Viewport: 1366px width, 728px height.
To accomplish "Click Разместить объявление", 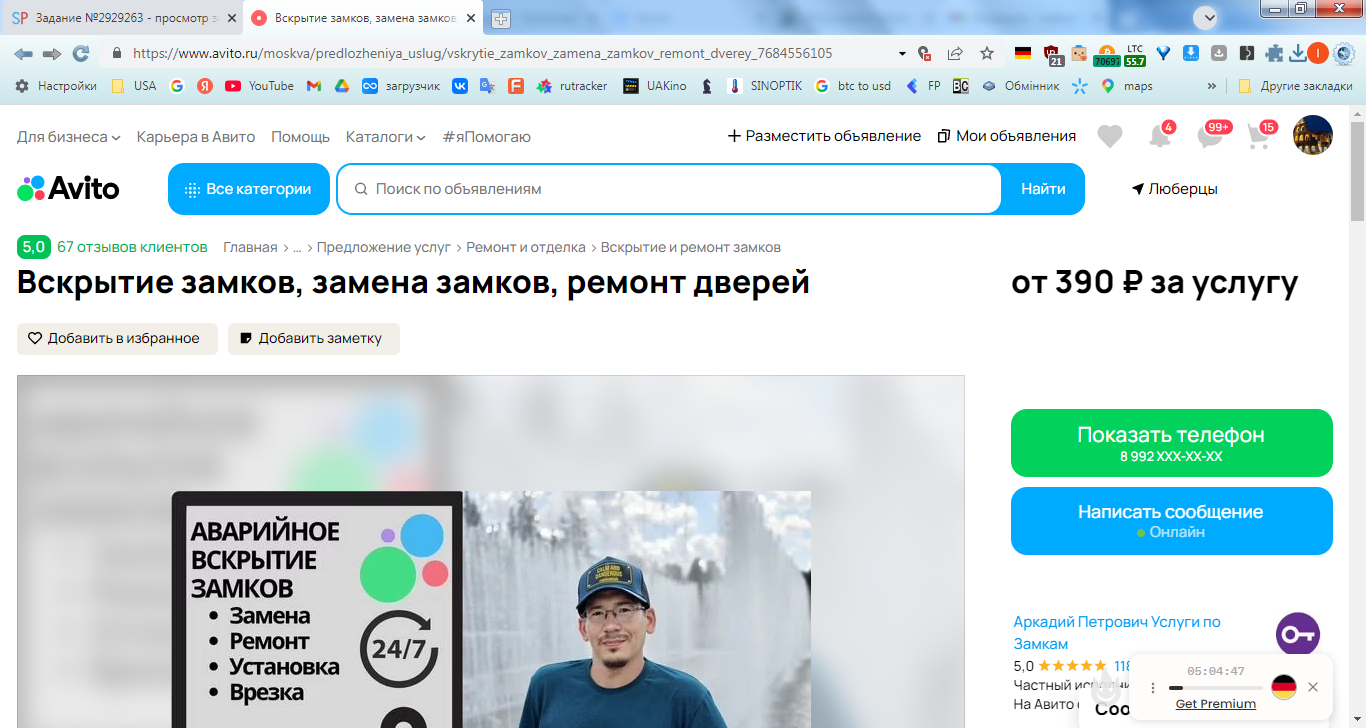I will point(824,136).
